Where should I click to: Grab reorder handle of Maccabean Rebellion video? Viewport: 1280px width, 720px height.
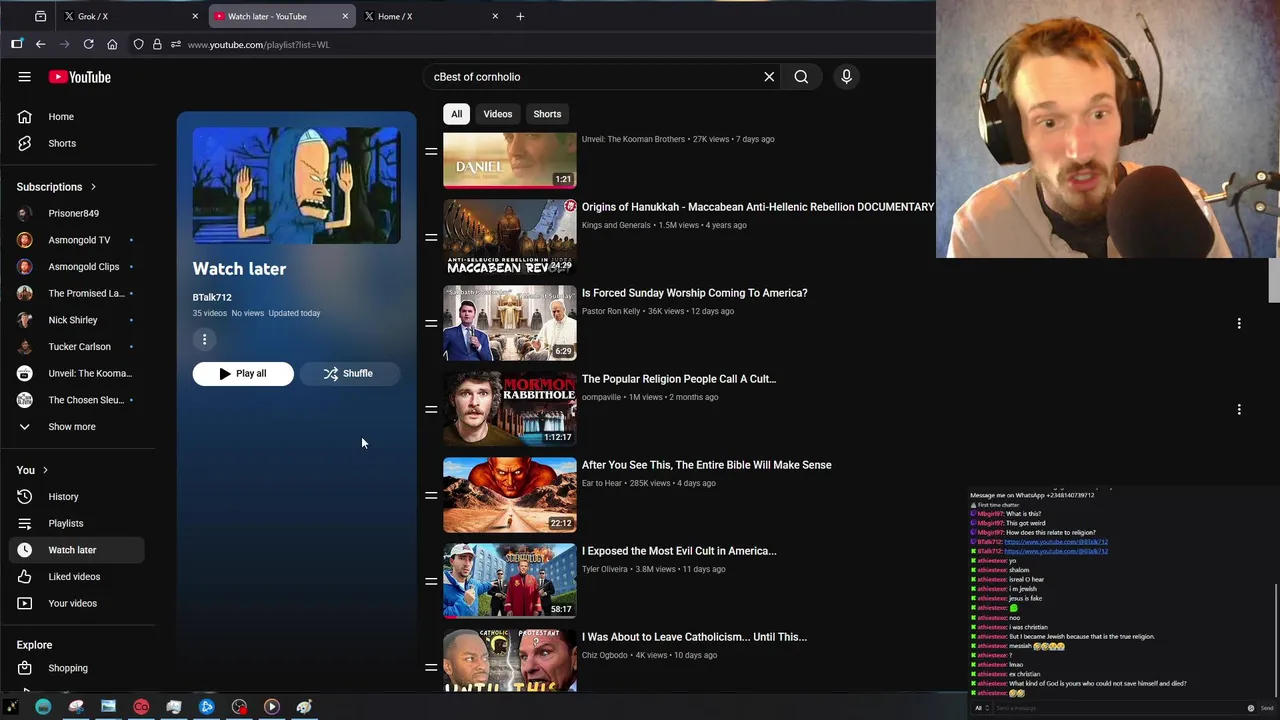(431, 237)
